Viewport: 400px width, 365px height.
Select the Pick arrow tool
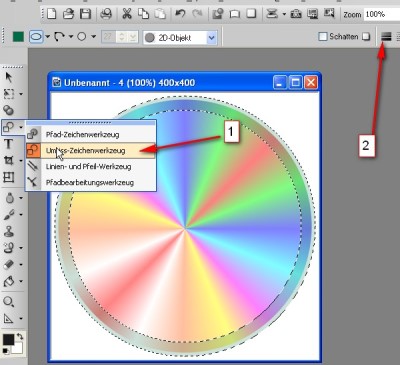[9, 77]
